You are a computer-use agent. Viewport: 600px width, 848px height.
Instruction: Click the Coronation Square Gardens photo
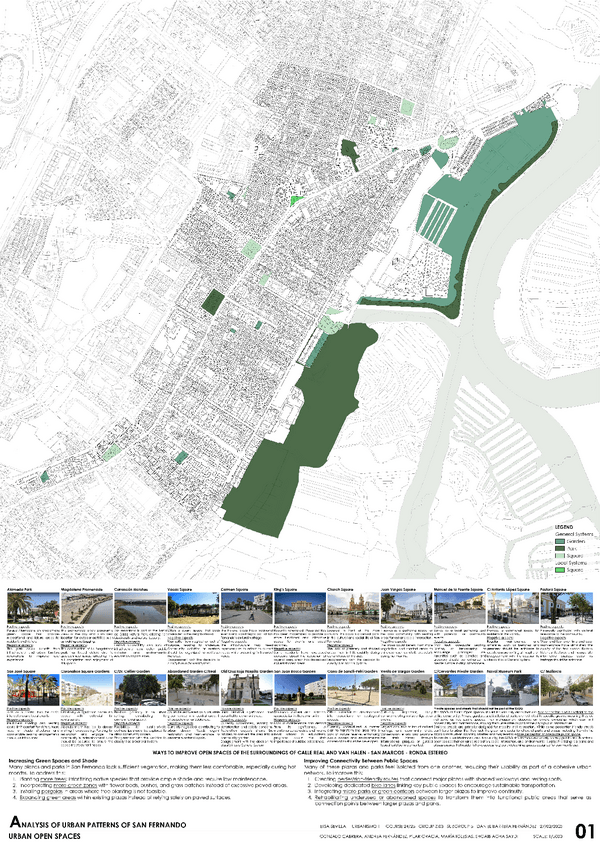tap(87, 690)
